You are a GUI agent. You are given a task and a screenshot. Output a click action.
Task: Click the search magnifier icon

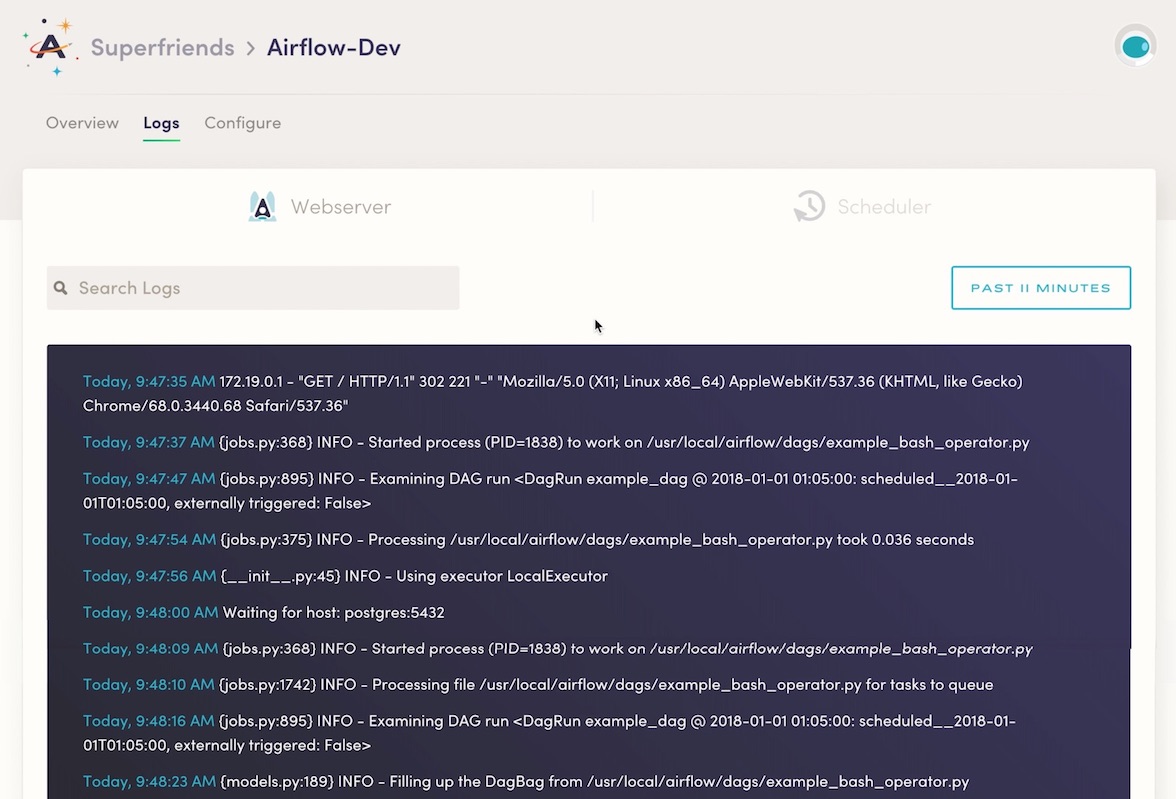(61, 288)
